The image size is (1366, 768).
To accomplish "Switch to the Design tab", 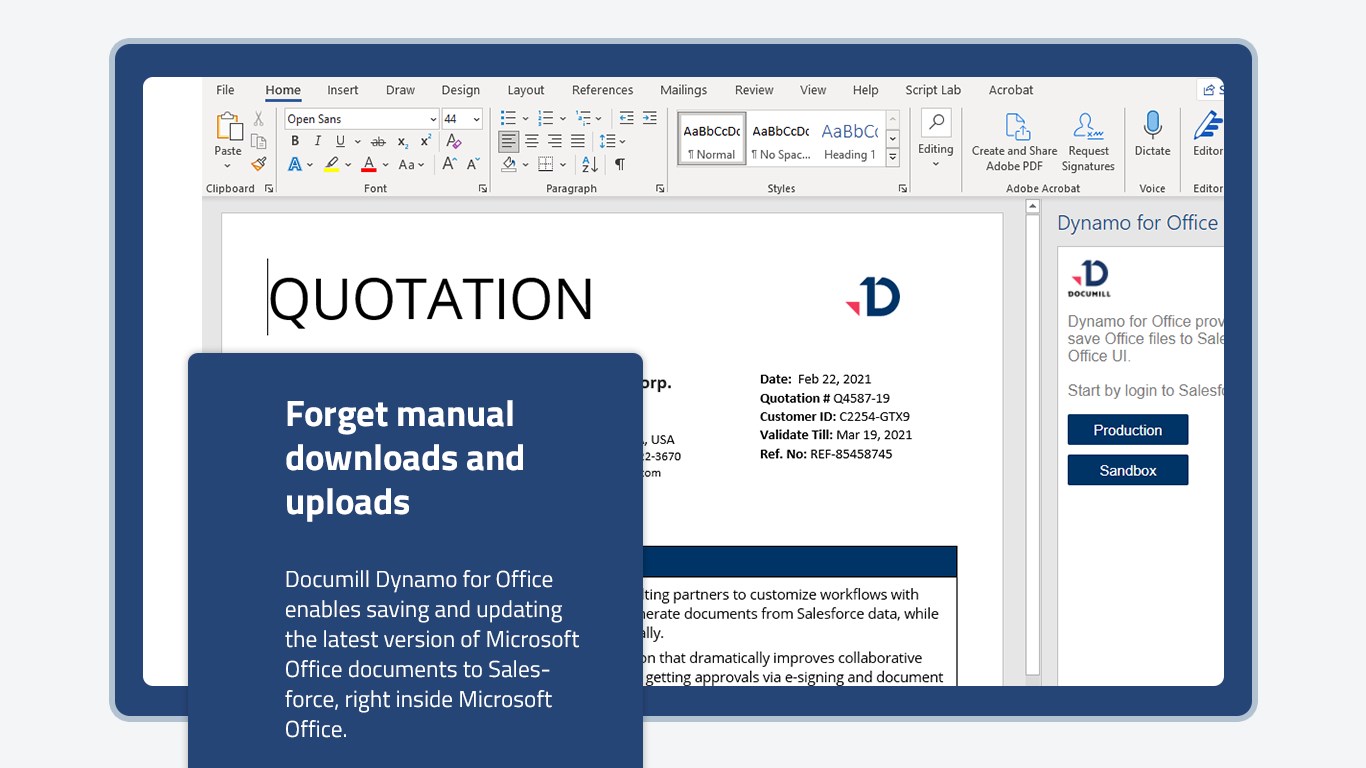I will tap(461, 90).
